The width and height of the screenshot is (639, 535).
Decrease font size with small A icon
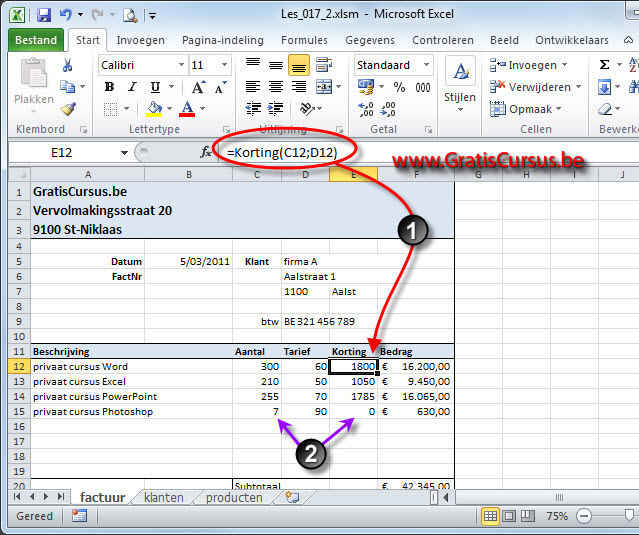(x=220, y=87)
